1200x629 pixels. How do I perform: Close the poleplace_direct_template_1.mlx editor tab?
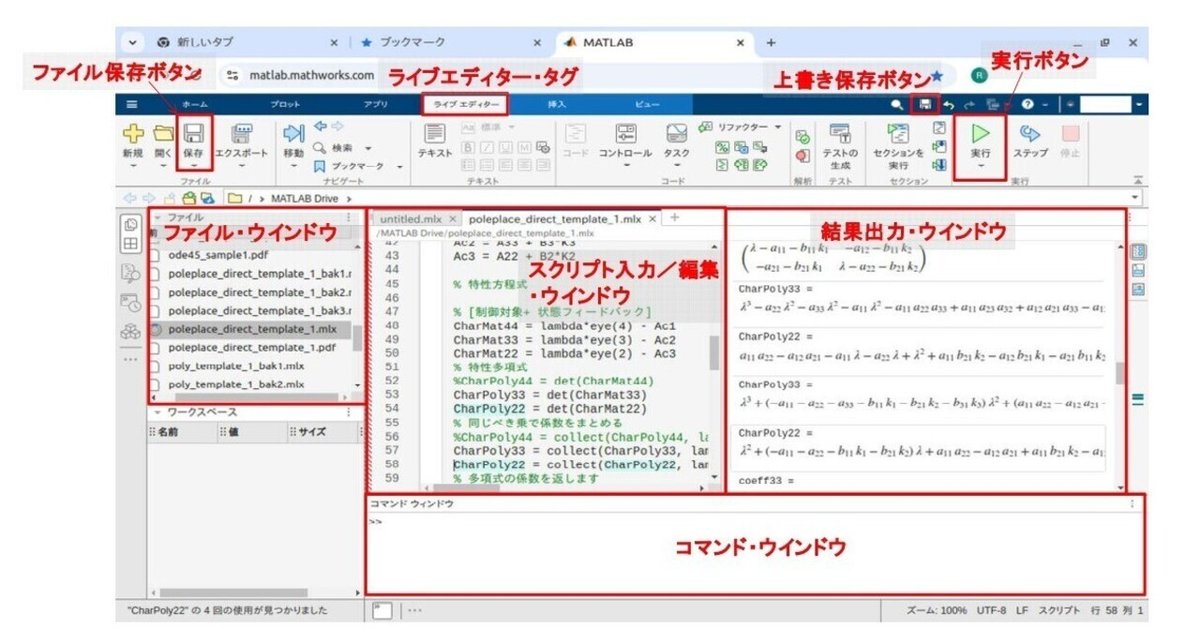point(653,218)
